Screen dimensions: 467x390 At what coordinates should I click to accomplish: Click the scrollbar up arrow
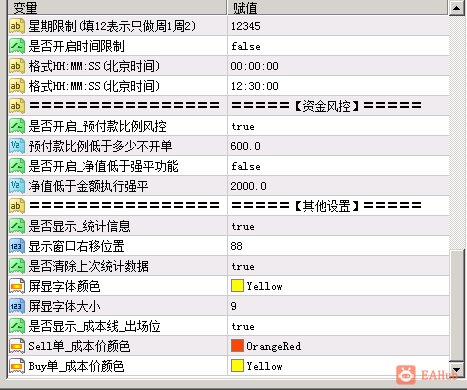click(x=456, y=8)
